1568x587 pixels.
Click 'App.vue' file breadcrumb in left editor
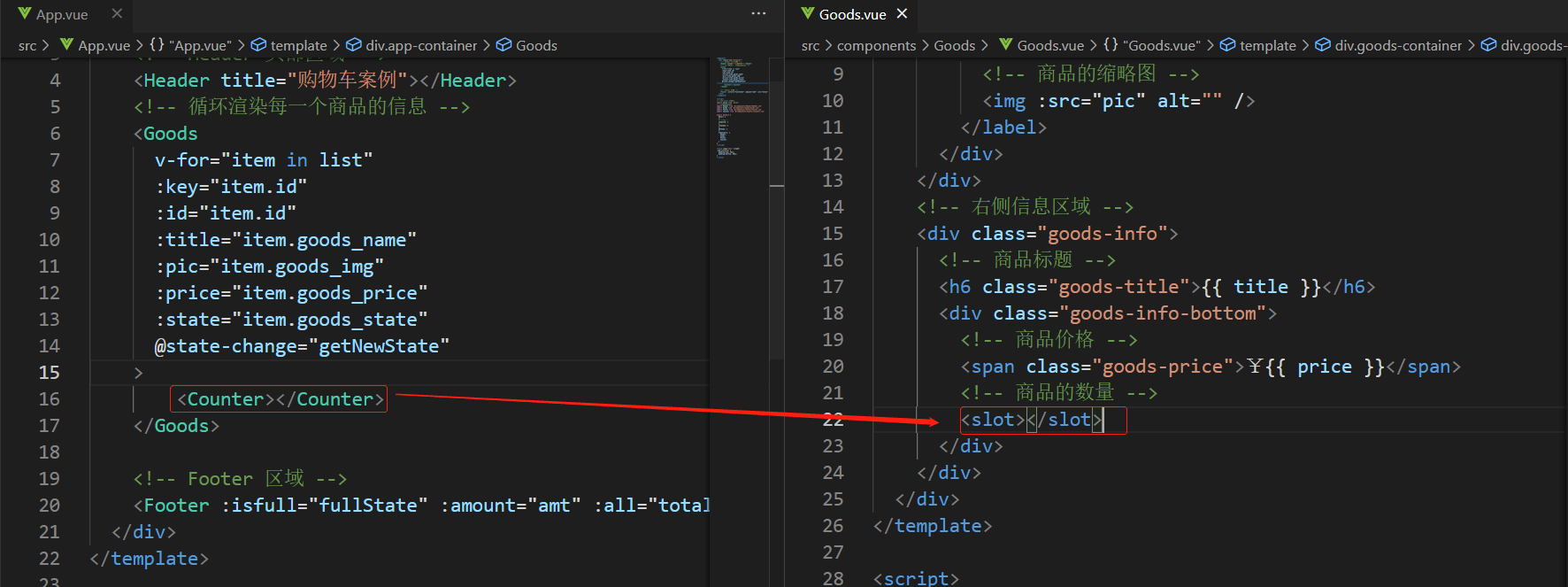point(104,45)
